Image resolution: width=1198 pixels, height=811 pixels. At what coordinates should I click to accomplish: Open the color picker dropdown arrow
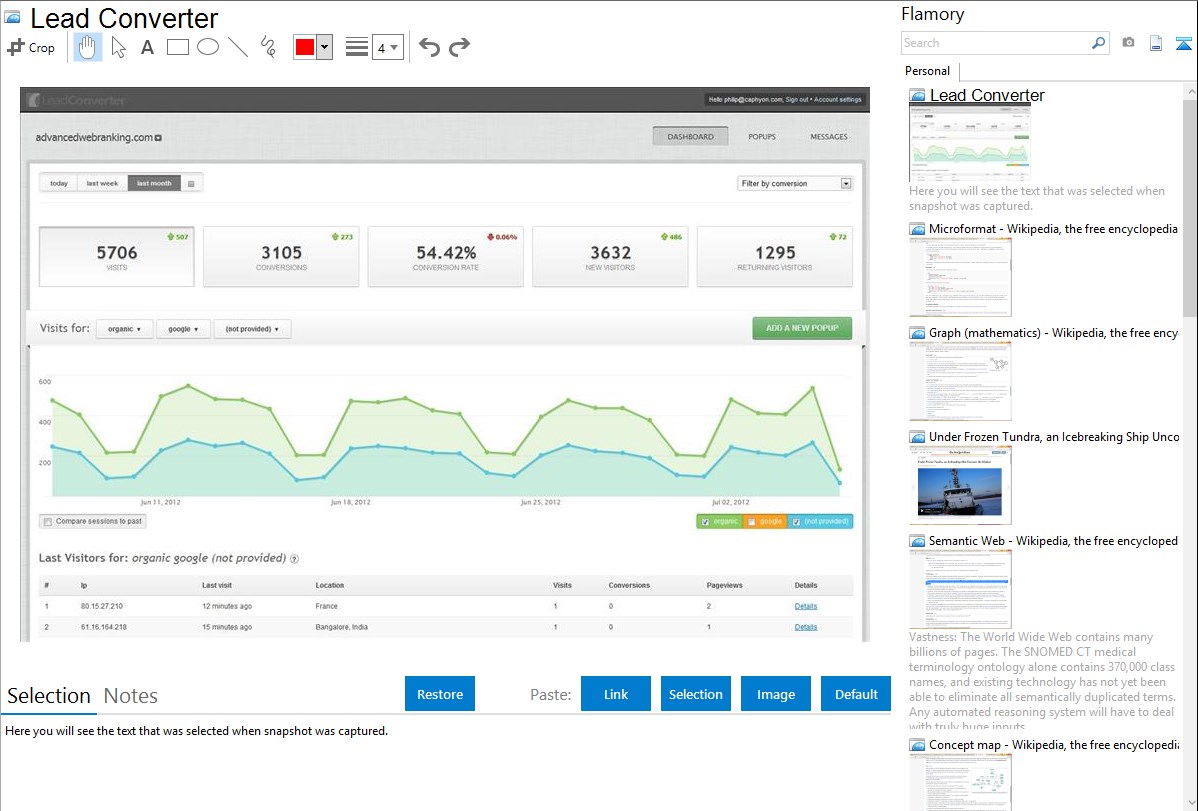[324, 47]
